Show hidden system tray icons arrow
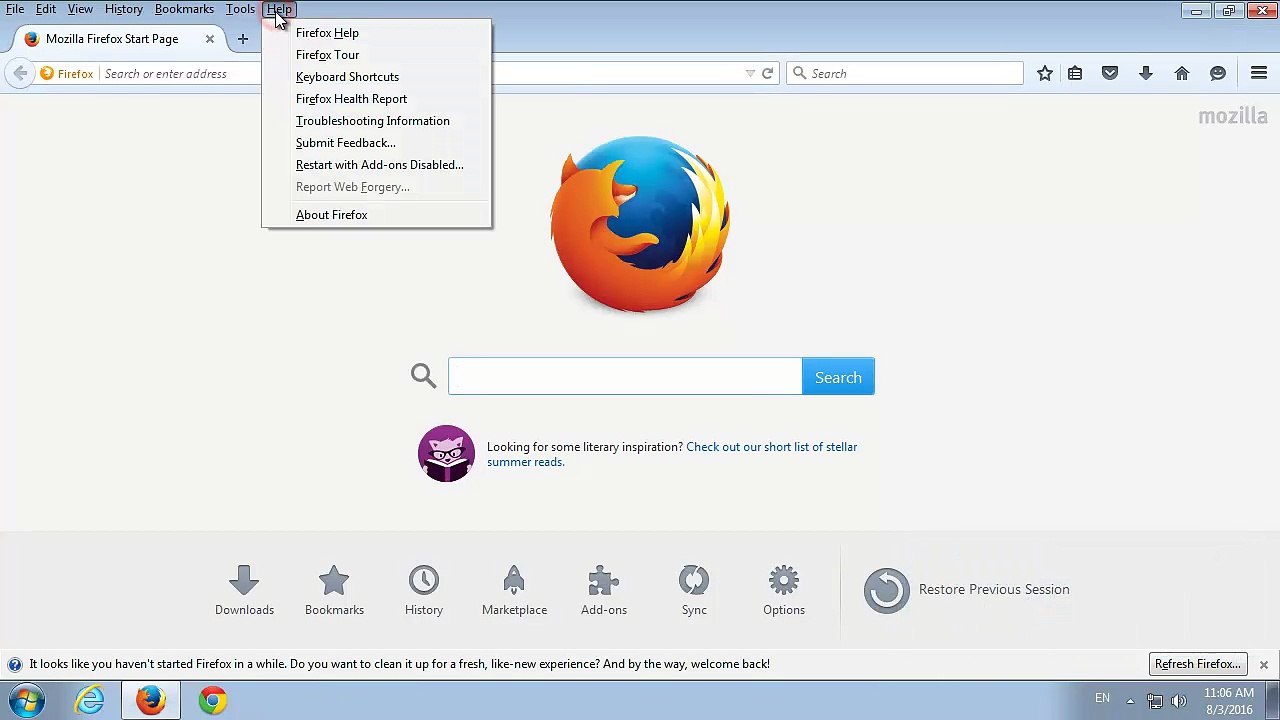Screen dimensions: 1280x720 click(x=1130, y=701)
